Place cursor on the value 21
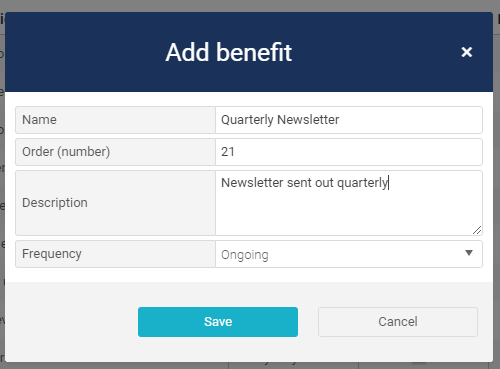Image resolution: width=500 pixels, height=369 pixels. point(228,152)
